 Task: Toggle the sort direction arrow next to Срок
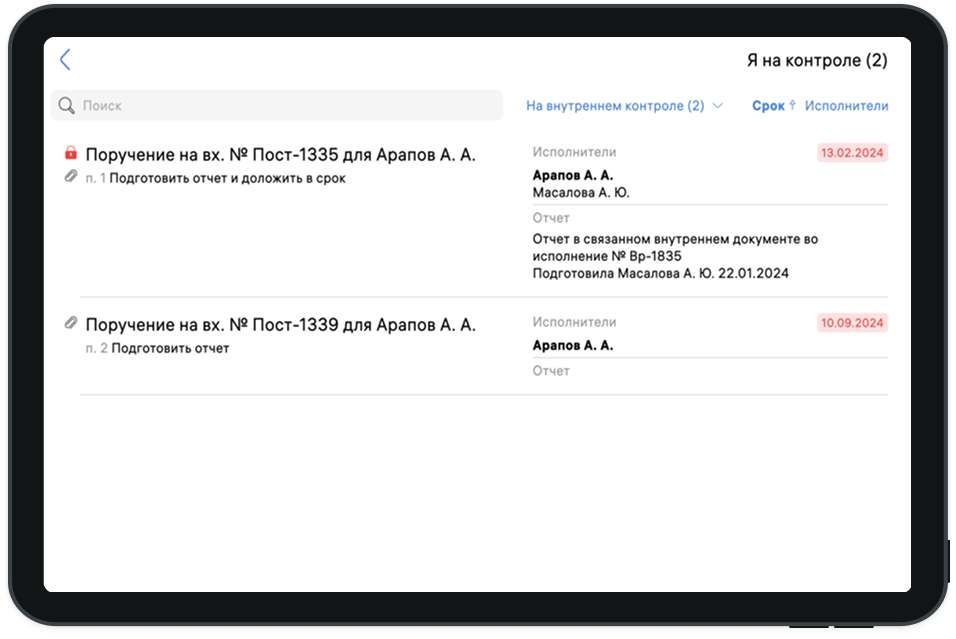792,105
